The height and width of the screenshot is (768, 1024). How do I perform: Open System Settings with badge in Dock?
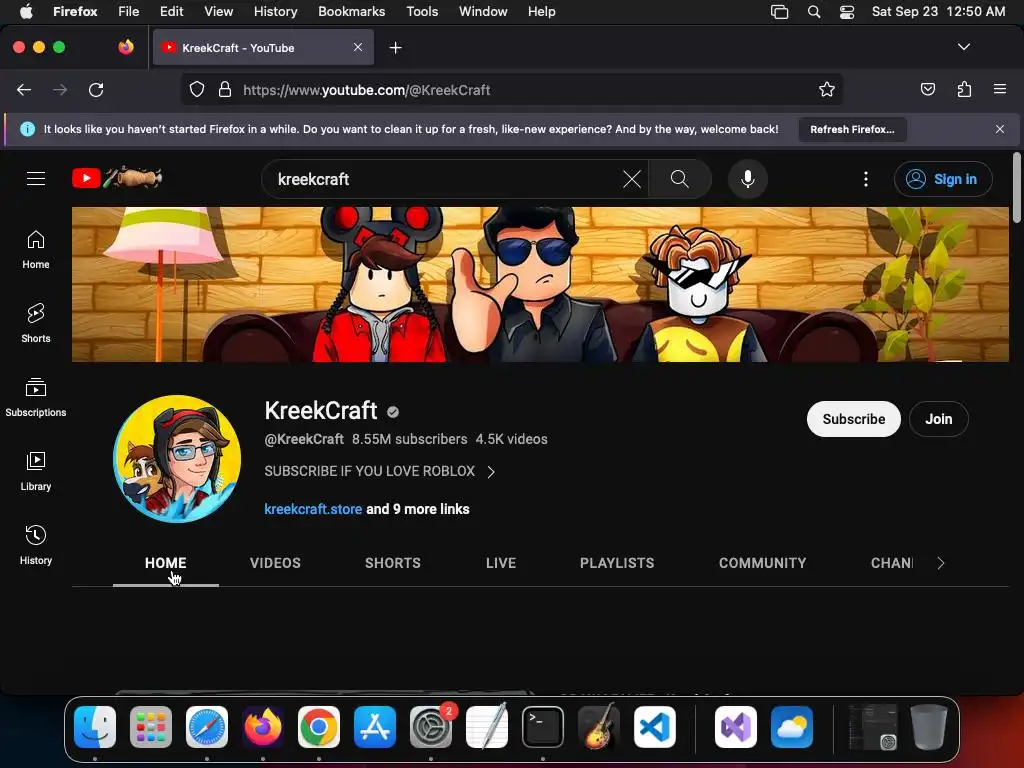click(431, 727)
